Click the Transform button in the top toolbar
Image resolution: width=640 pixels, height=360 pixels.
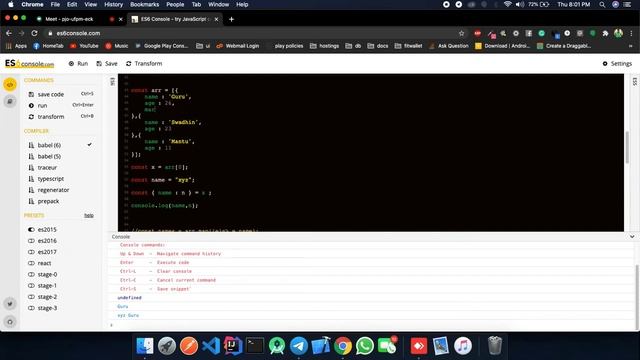[x=144, y=64]
